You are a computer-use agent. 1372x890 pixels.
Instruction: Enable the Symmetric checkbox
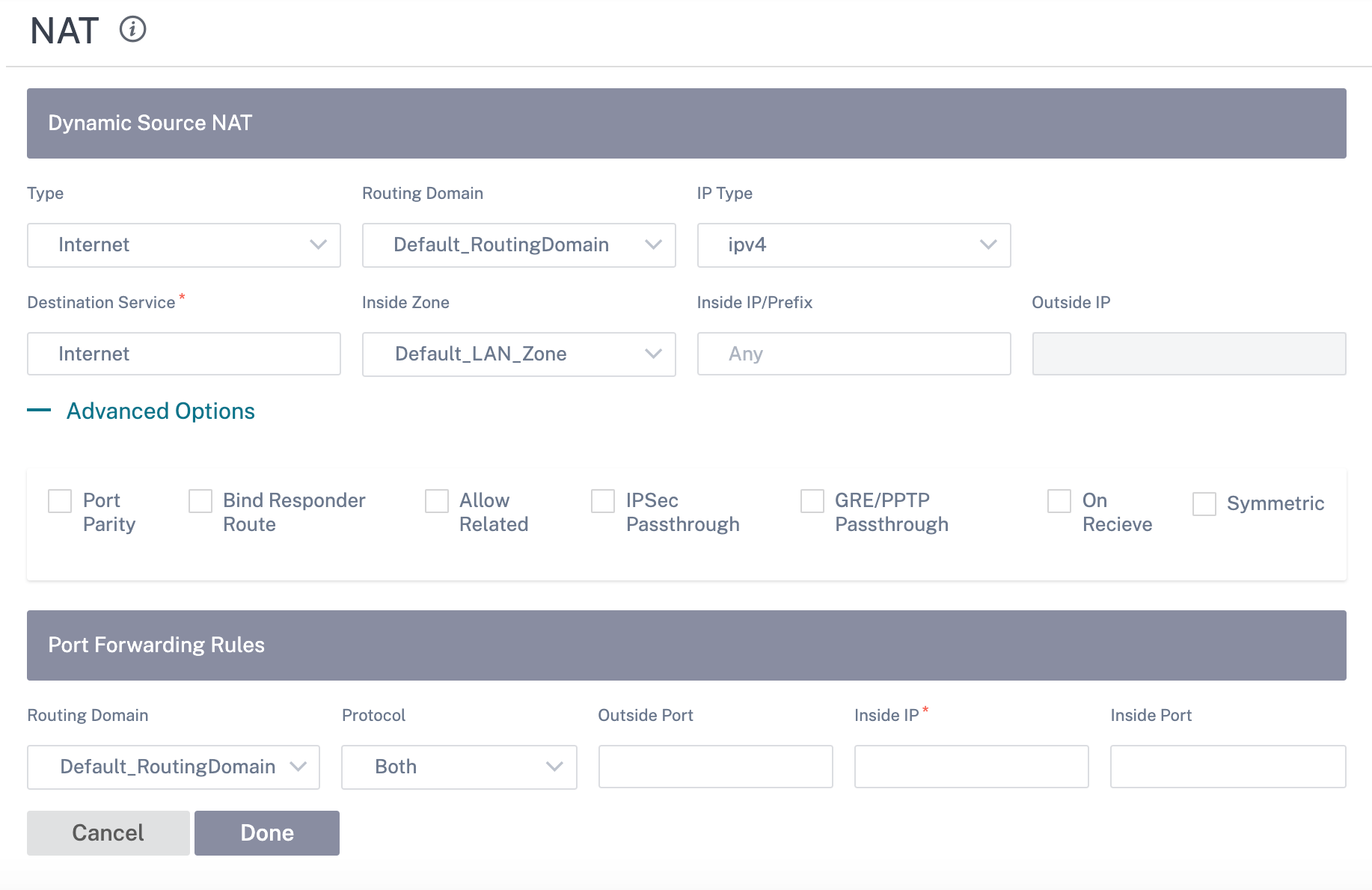(1204, 504)
